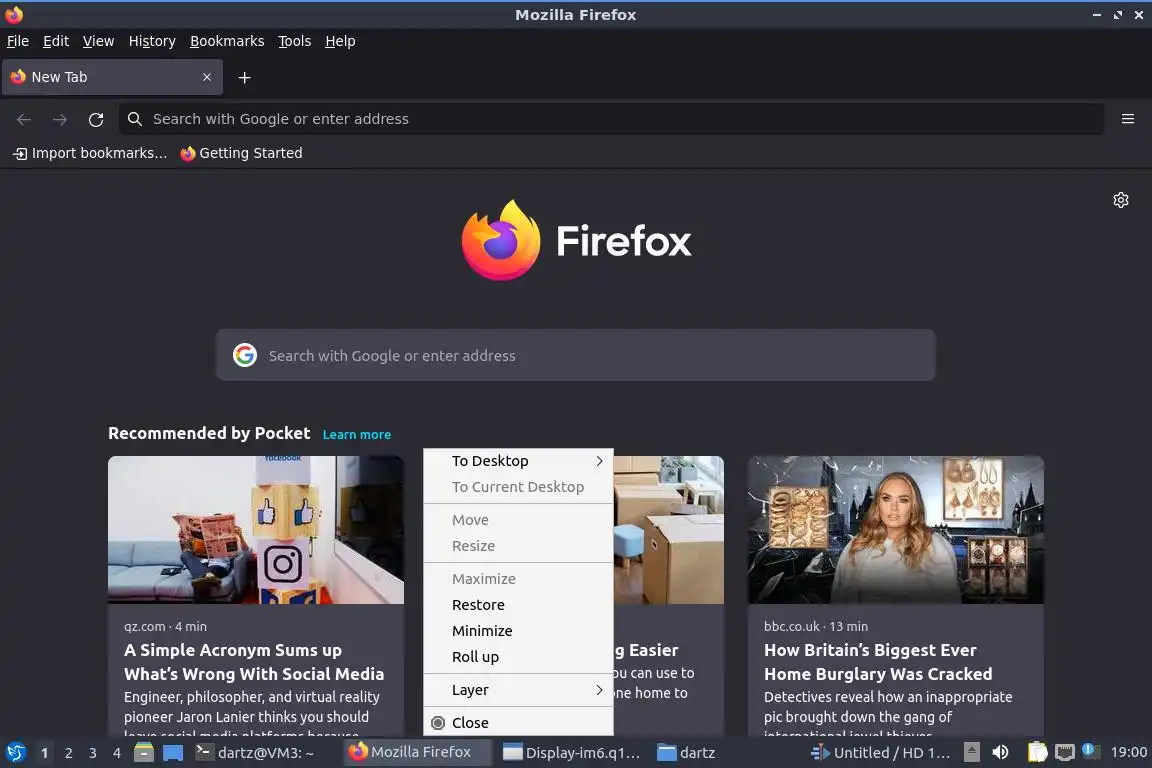Open the Tools menu

pyautogui.click(x=295, y=41)
